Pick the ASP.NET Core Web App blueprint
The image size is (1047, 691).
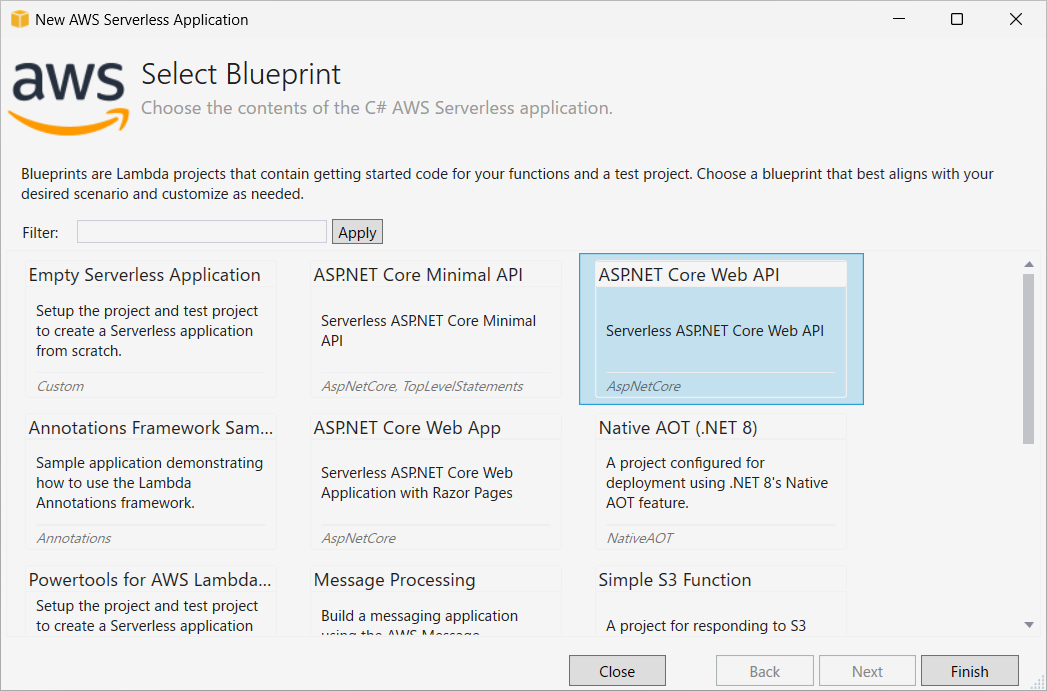coord(436,481)
